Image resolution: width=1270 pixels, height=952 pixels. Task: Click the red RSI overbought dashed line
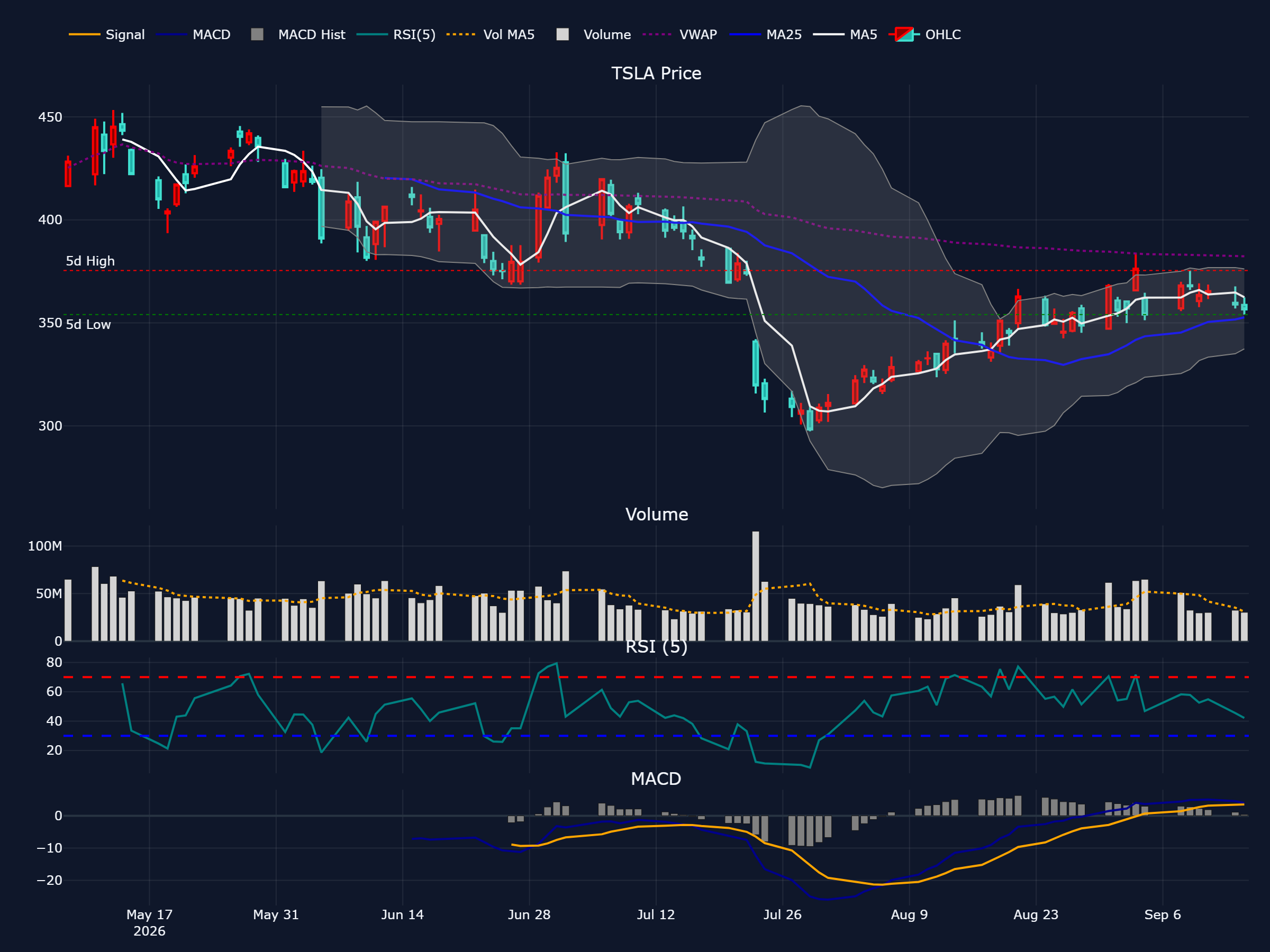pyautogui.click(x=656, y=677)
